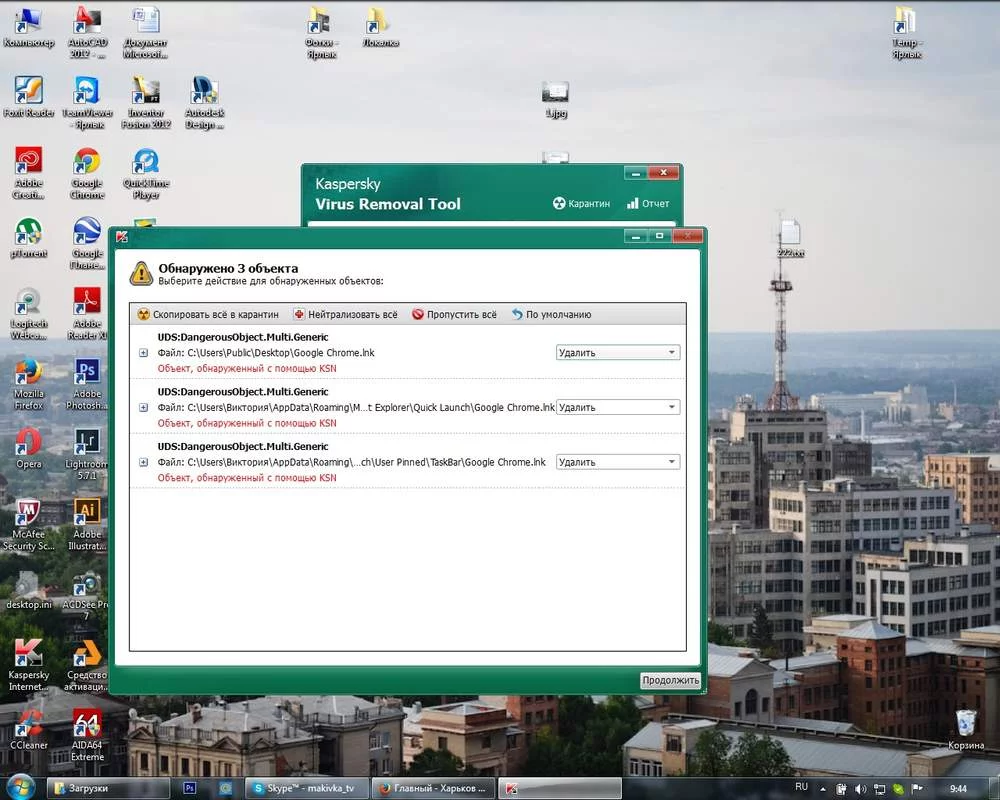1000x800 pixels.
Task: Click the Mozilla Firefox desktop icon
Action: coord(29,374)
